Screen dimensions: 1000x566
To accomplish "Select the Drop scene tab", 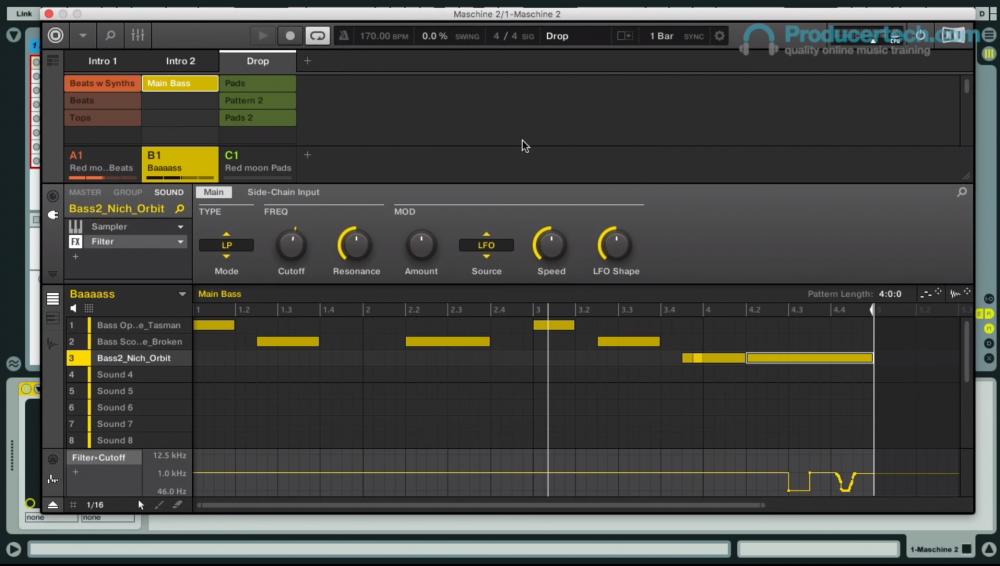I will (258, 61).
